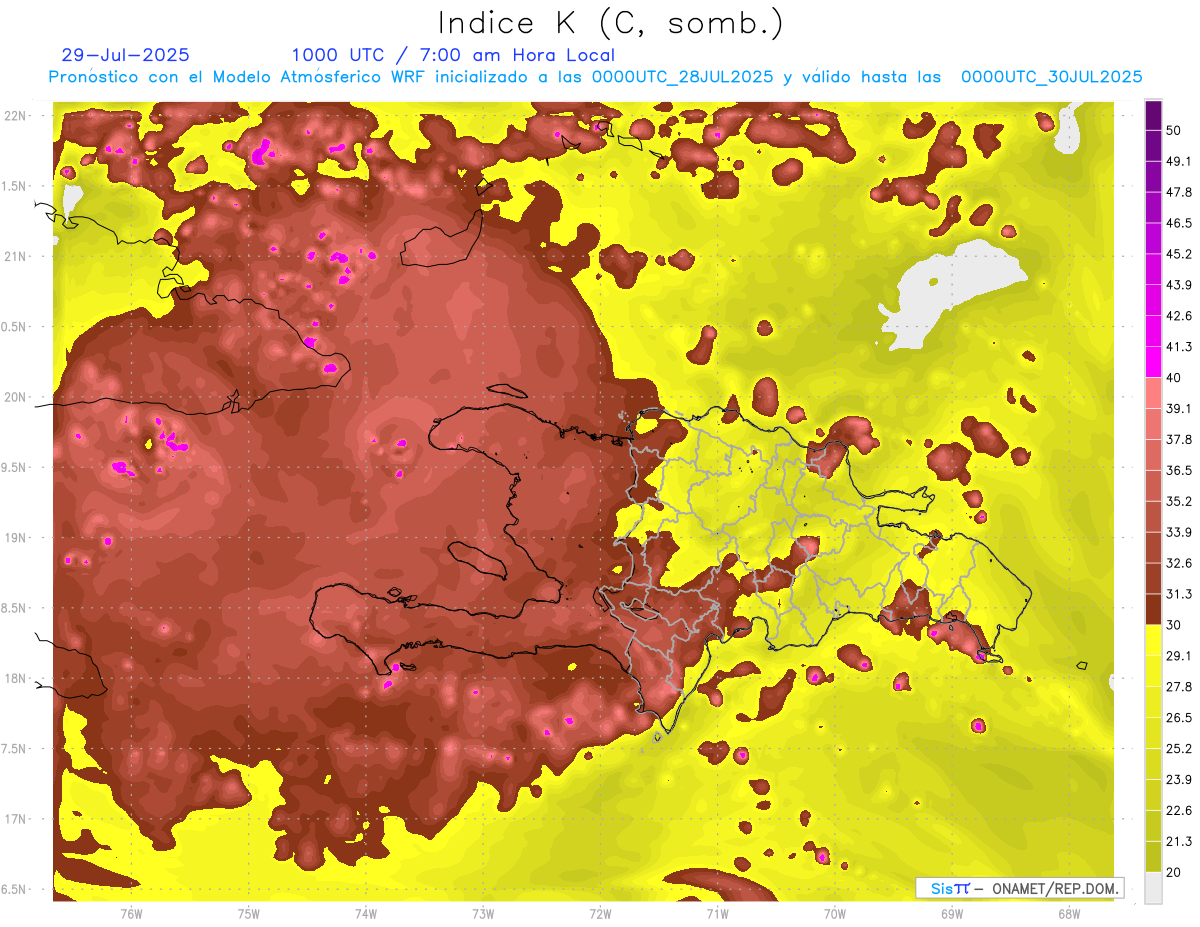Screen dimensions: 1200x927
Task: Click the legend value '35.2'
Action: tap(1179, 501)
